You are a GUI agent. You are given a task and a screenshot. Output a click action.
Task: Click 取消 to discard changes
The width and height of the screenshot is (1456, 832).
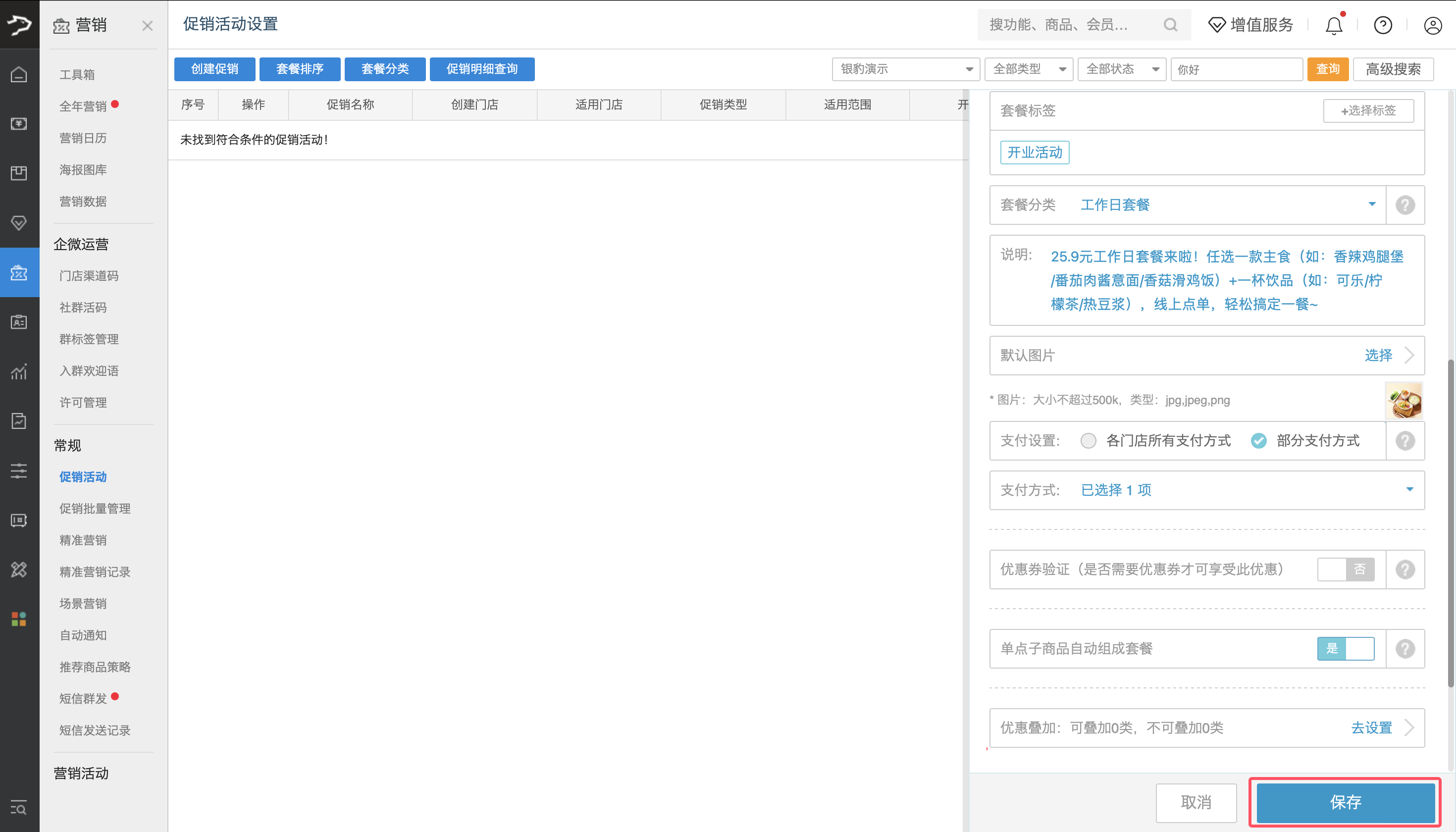pyautogui.click(x=1196, y=802)
